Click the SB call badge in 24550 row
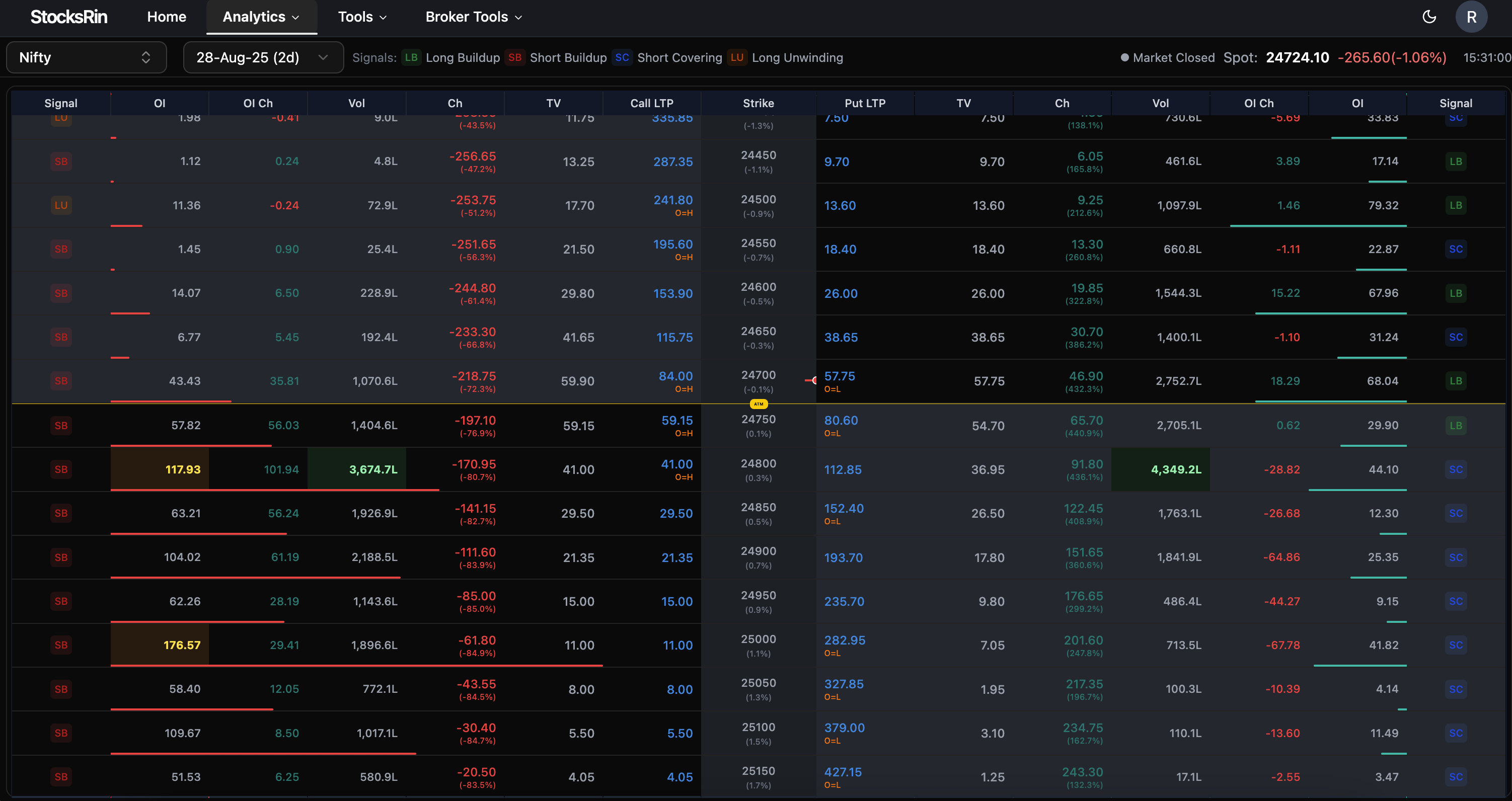Screen dimensions: 1512x801 [x=61, y=249]
